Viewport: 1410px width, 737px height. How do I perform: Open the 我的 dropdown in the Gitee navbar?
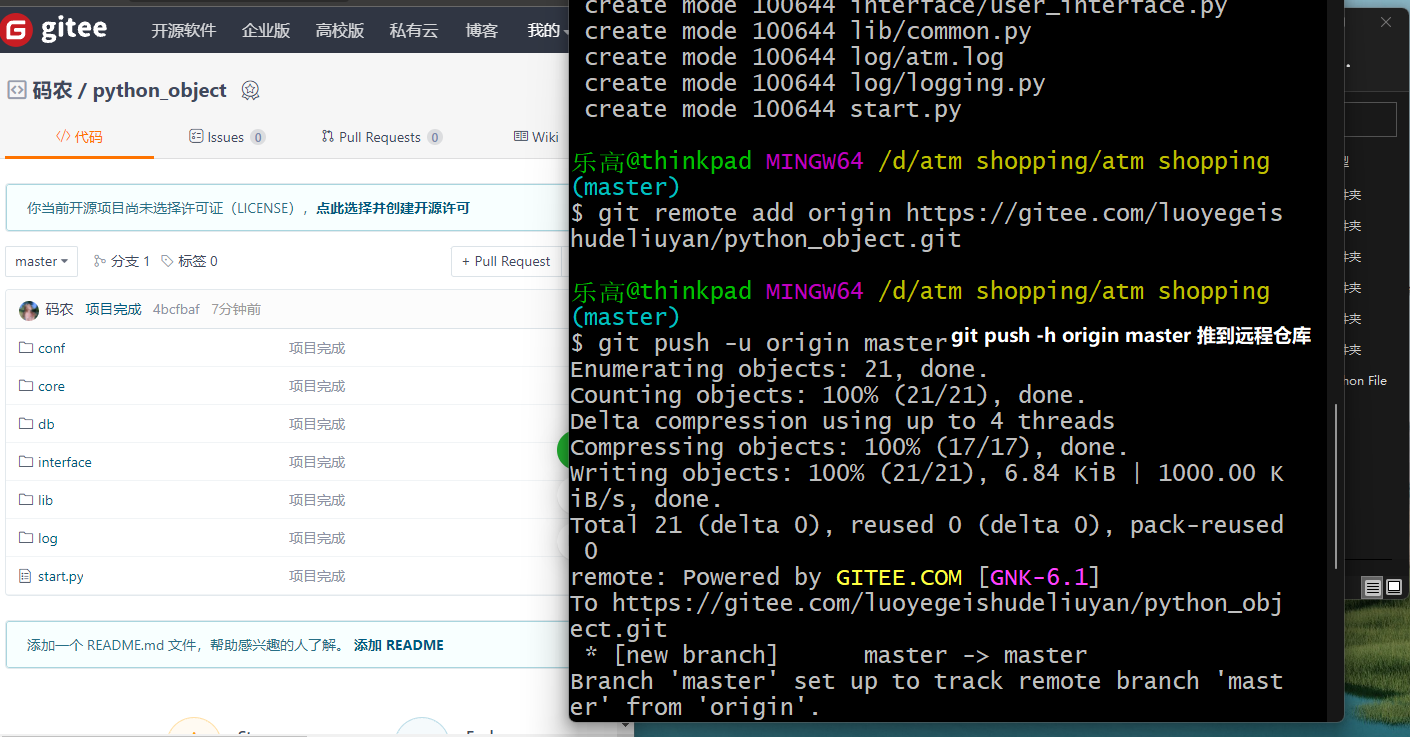coord(548,30)
